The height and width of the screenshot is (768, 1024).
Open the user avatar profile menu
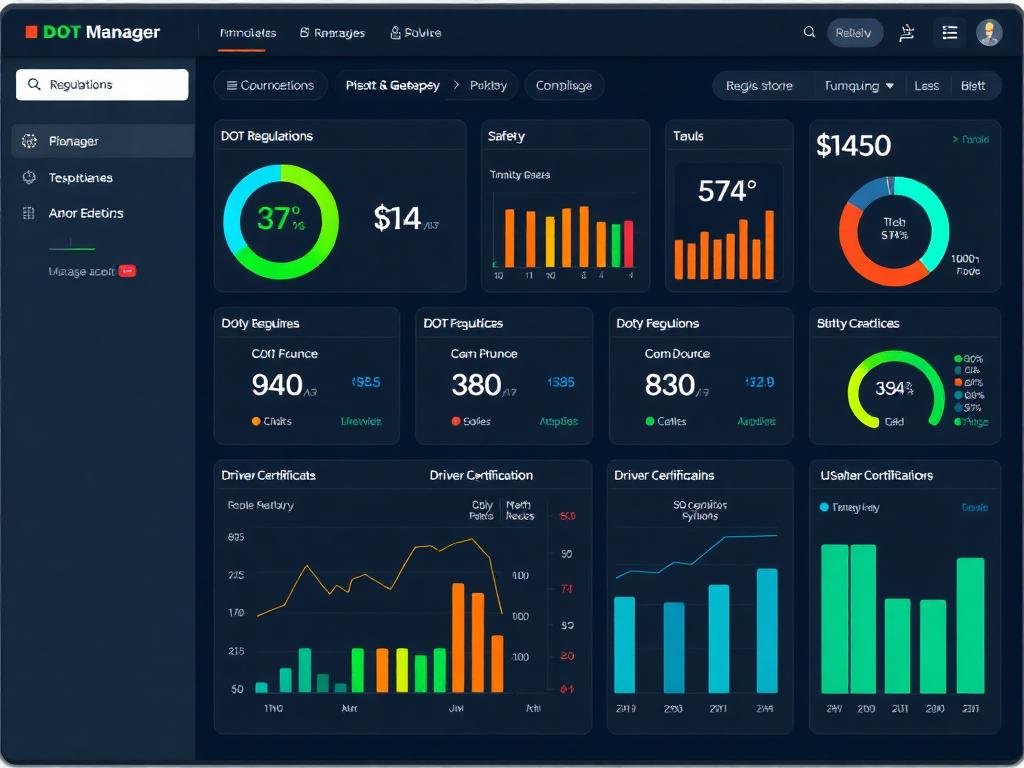point(988,32)
